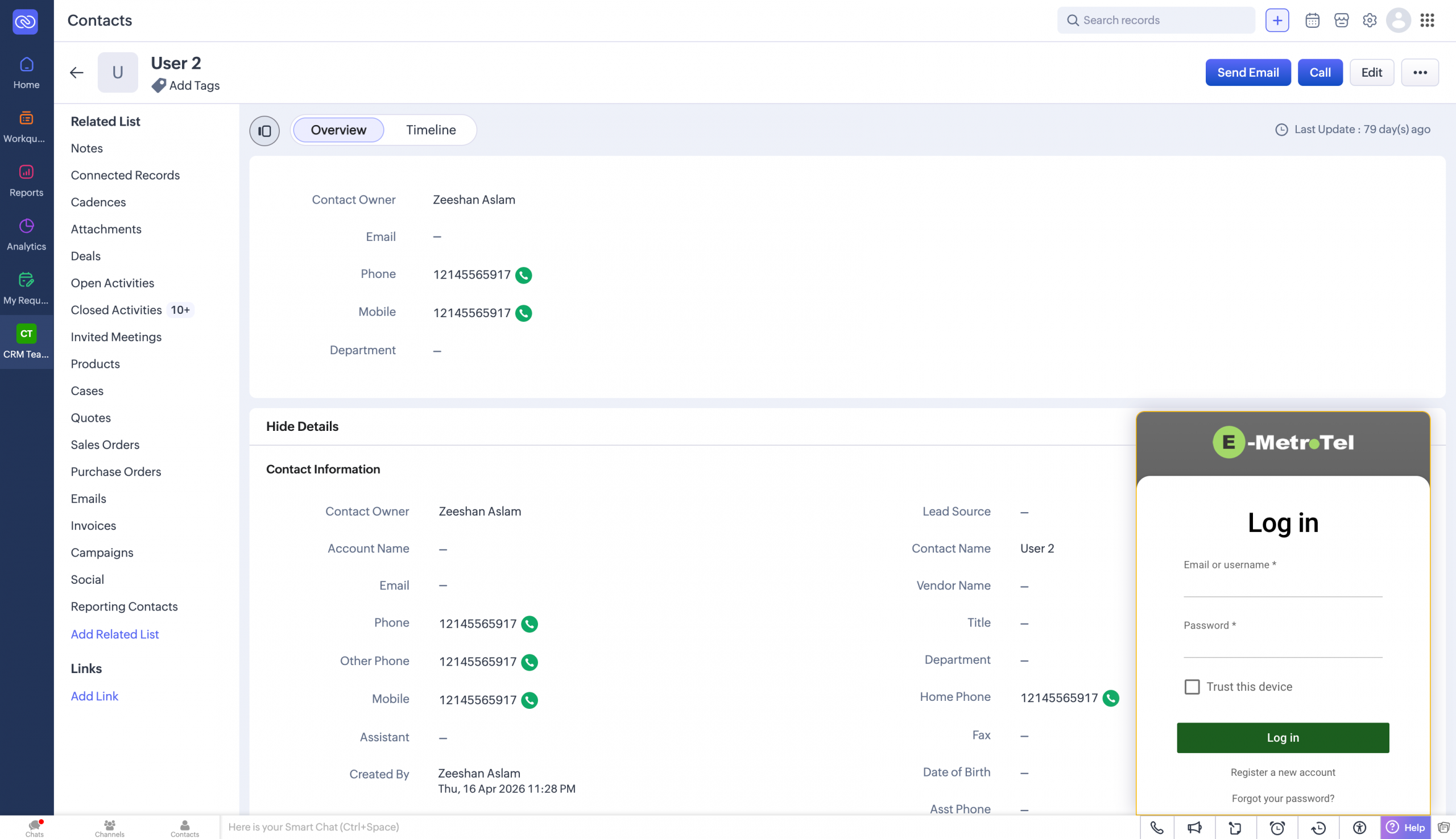
Task: Open the settings gear icon
Action: point(1370,20)
